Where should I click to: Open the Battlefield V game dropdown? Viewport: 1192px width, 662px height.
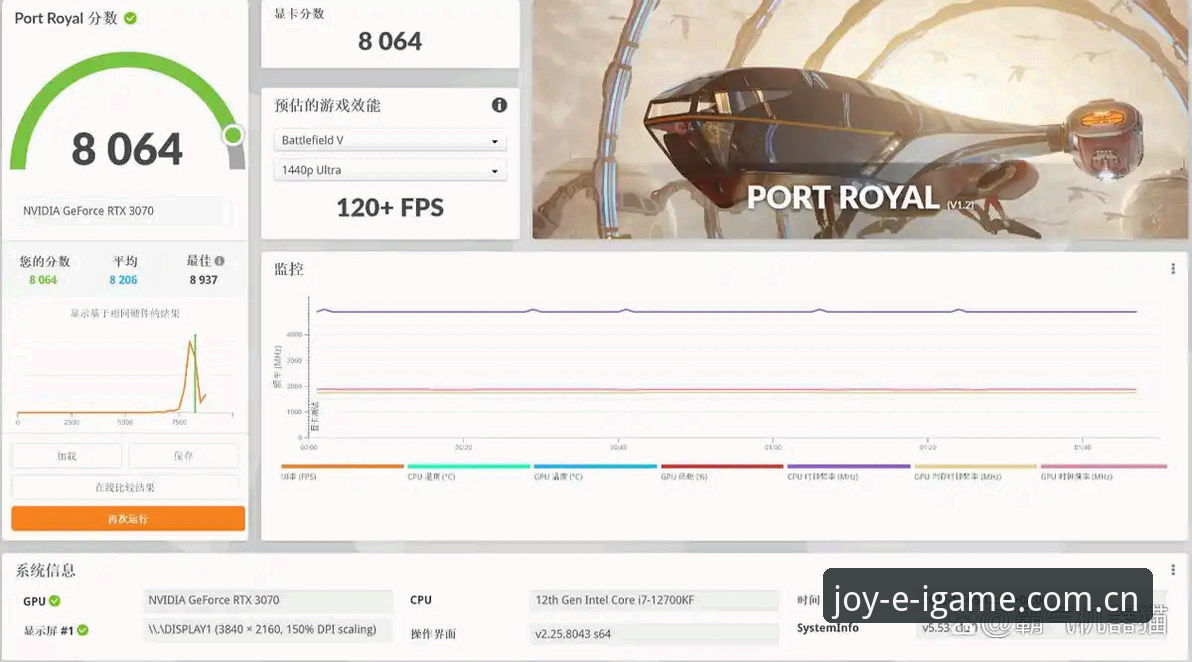coord(389,141)
